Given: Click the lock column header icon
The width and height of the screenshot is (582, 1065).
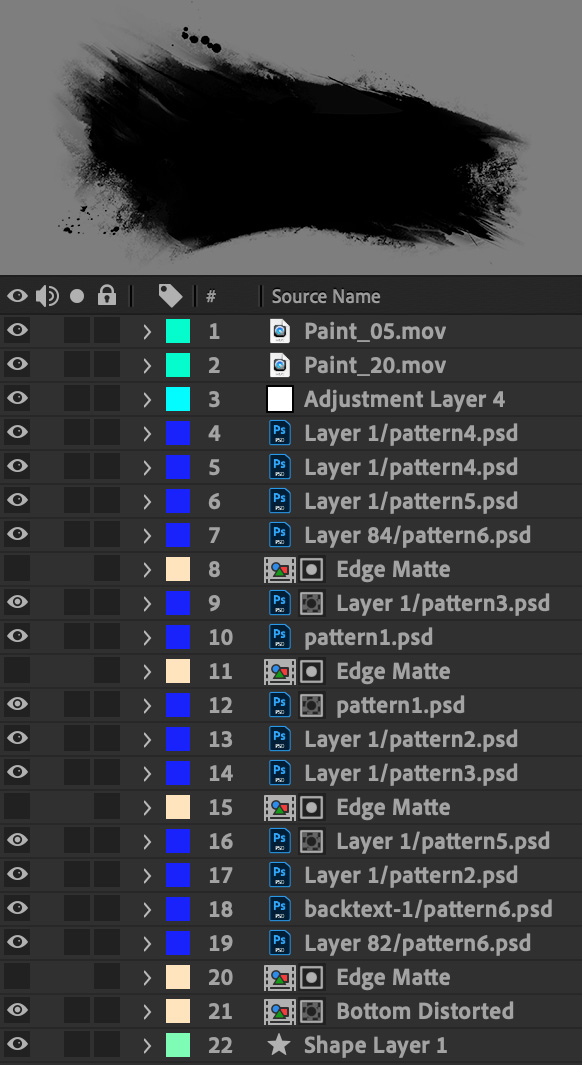Looking at the screenshot, I should click(107, 295).
